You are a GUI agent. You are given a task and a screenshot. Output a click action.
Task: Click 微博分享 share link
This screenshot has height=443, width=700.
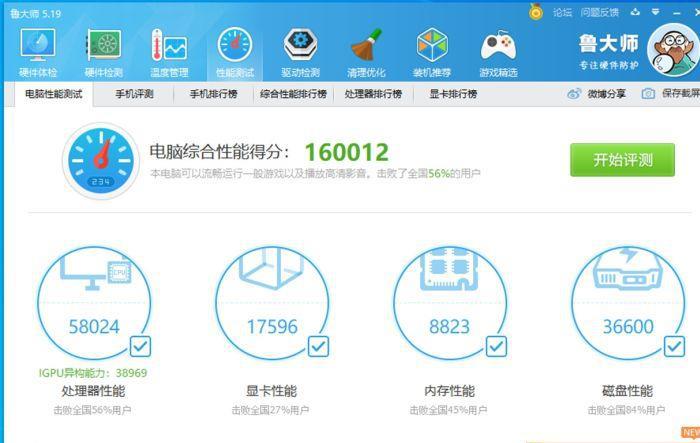(x=606, y=94)
